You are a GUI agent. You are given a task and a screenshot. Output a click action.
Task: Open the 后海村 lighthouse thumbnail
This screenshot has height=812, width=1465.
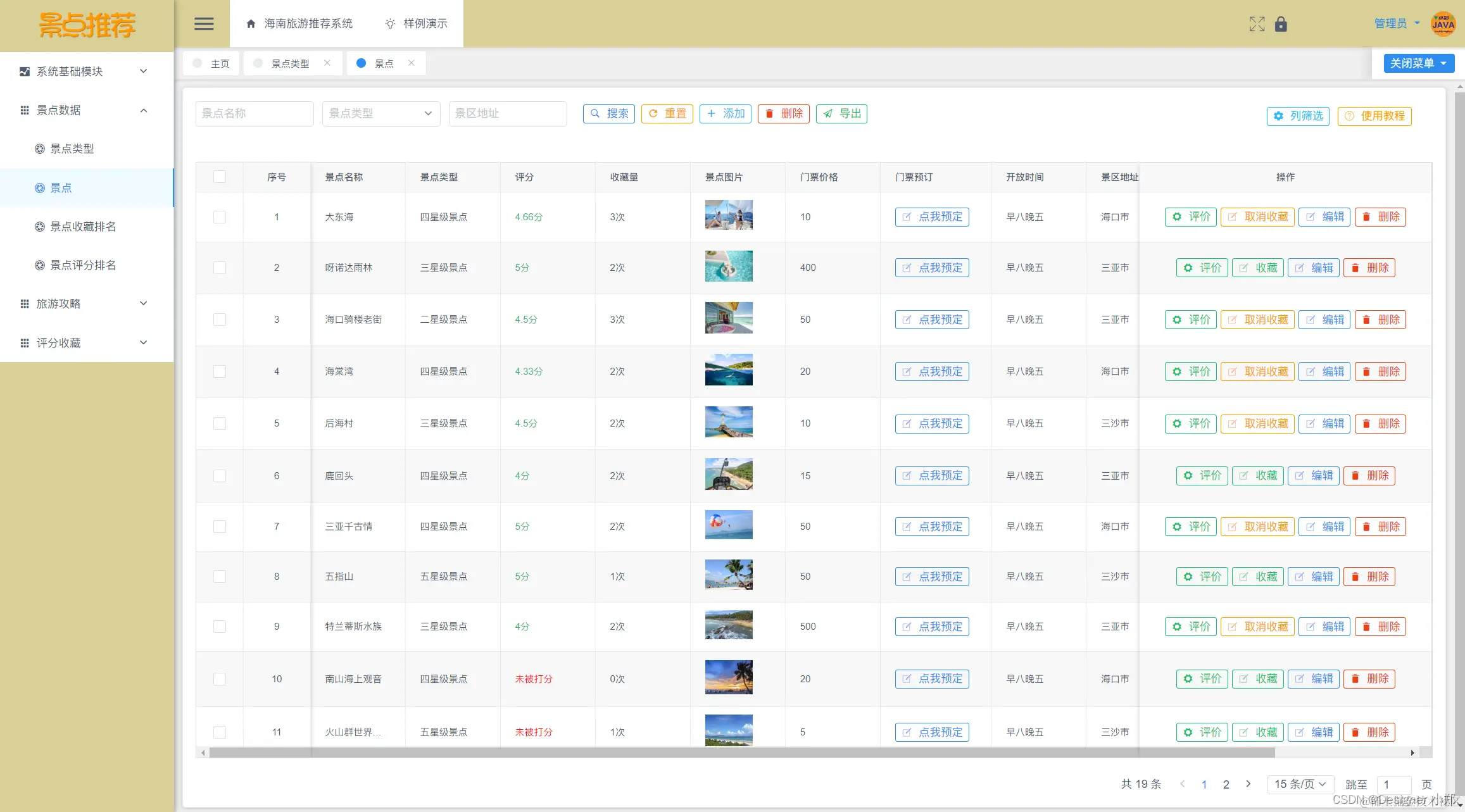tap(729, 422)
